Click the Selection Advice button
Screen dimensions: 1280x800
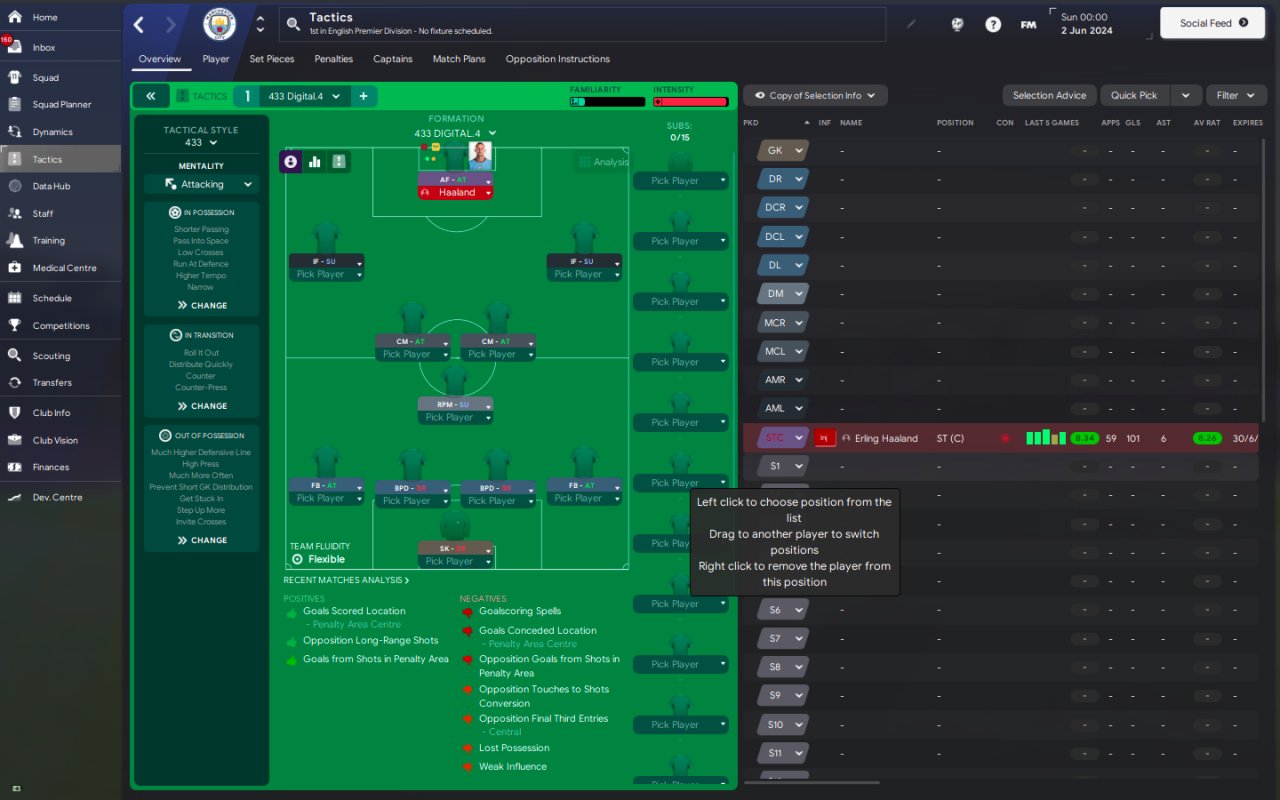1049,95
